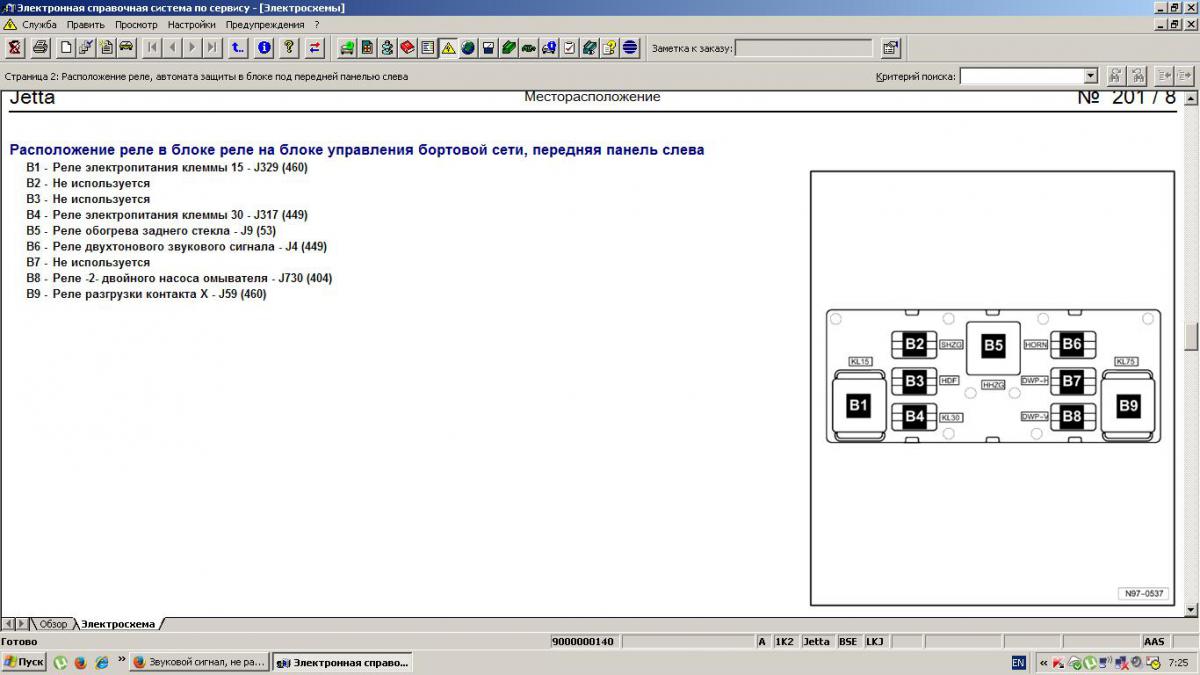Click relay B4 next to KL30 label
1200x675 pixels.
[x=914, y=416]
